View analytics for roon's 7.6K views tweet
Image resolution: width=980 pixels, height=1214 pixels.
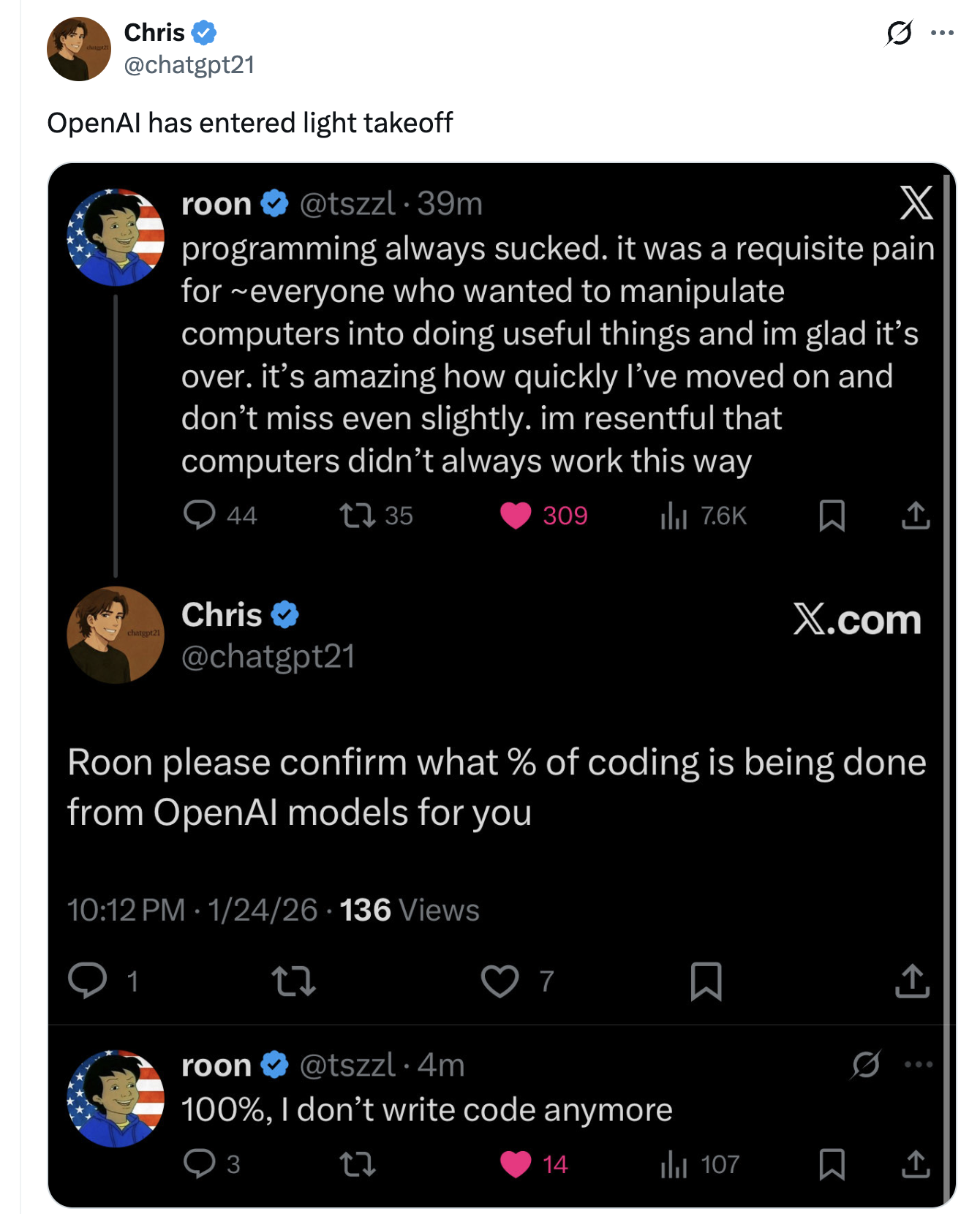pos(674,516)
